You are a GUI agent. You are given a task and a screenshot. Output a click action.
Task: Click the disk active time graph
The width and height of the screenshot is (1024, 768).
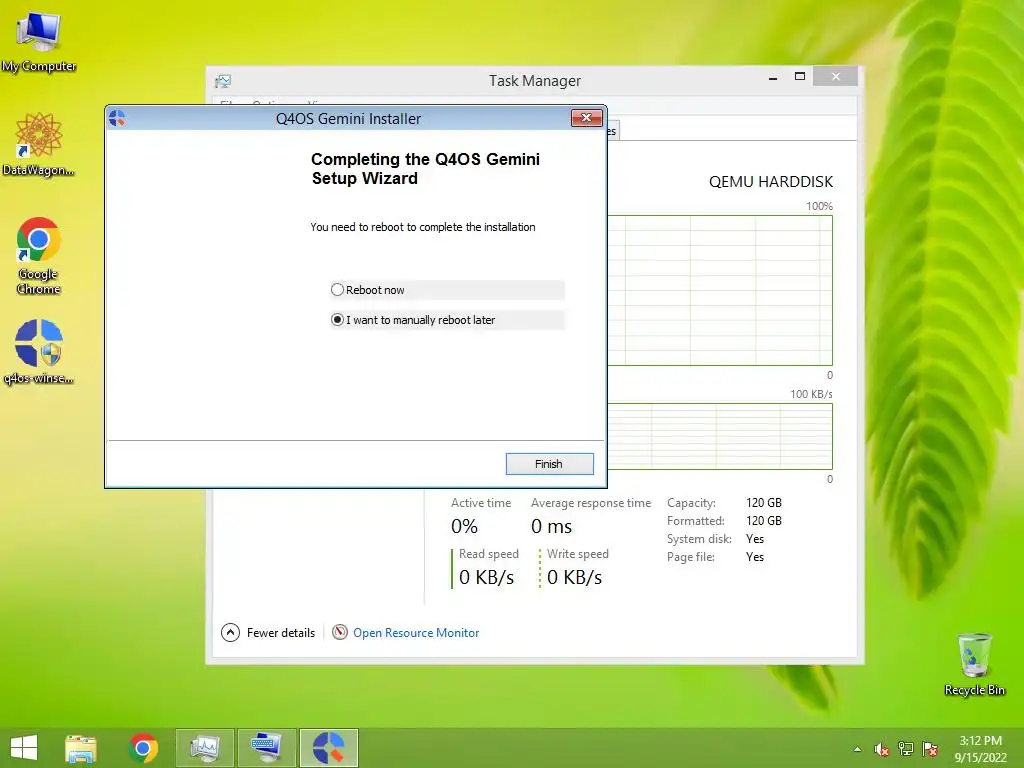[x=720, y=290]
